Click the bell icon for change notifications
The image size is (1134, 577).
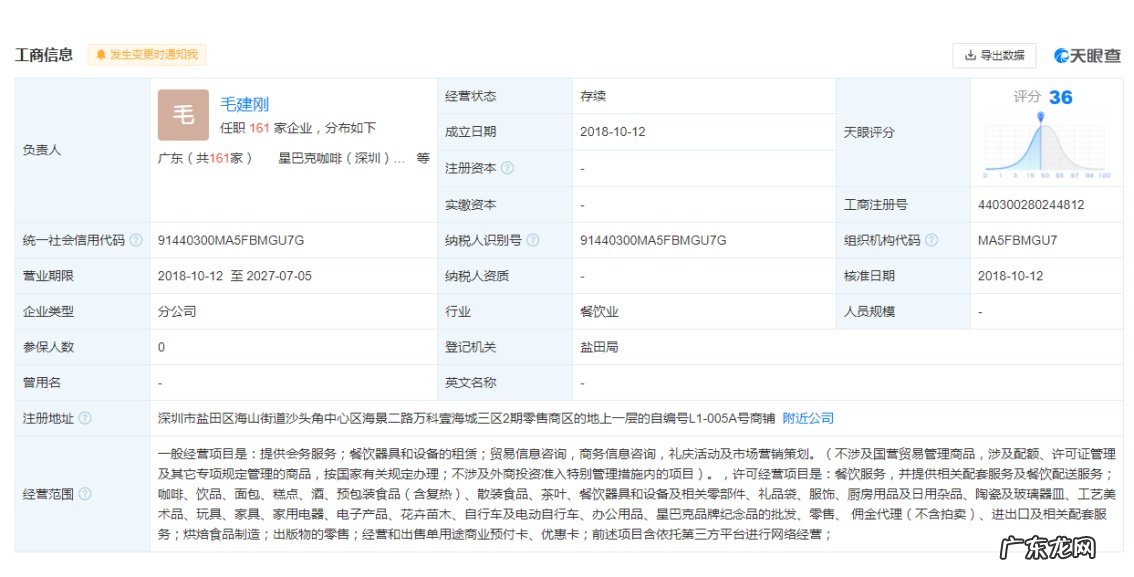coord(99,55)
